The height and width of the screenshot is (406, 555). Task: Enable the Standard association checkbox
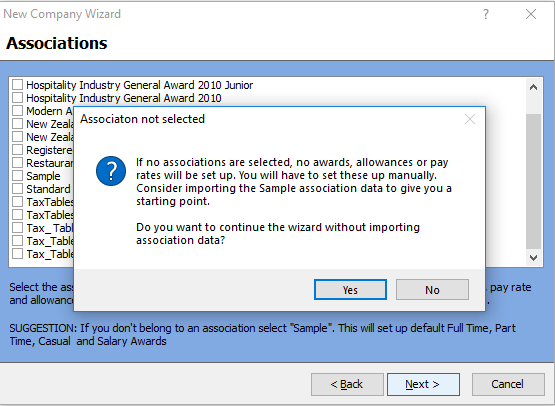click(x=17, y=189)
